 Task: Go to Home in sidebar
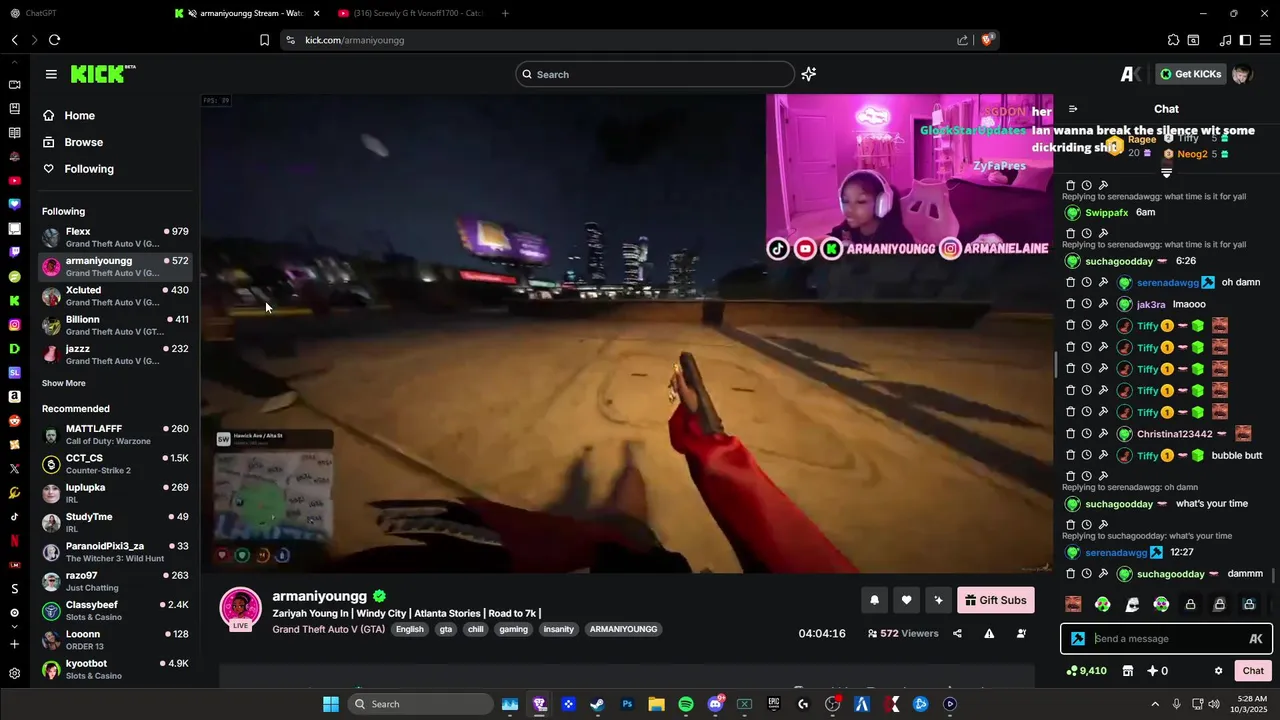click(69, 116)
